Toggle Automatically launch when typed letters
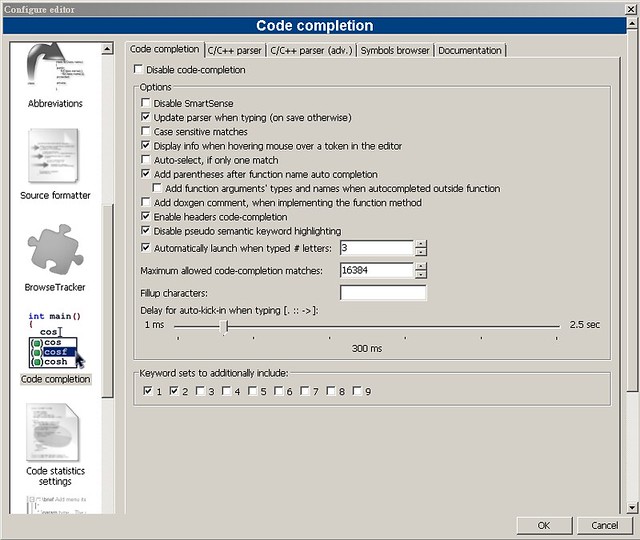This screenshot has height=540, width=640. pyautogui.click(x=145, y=247)
